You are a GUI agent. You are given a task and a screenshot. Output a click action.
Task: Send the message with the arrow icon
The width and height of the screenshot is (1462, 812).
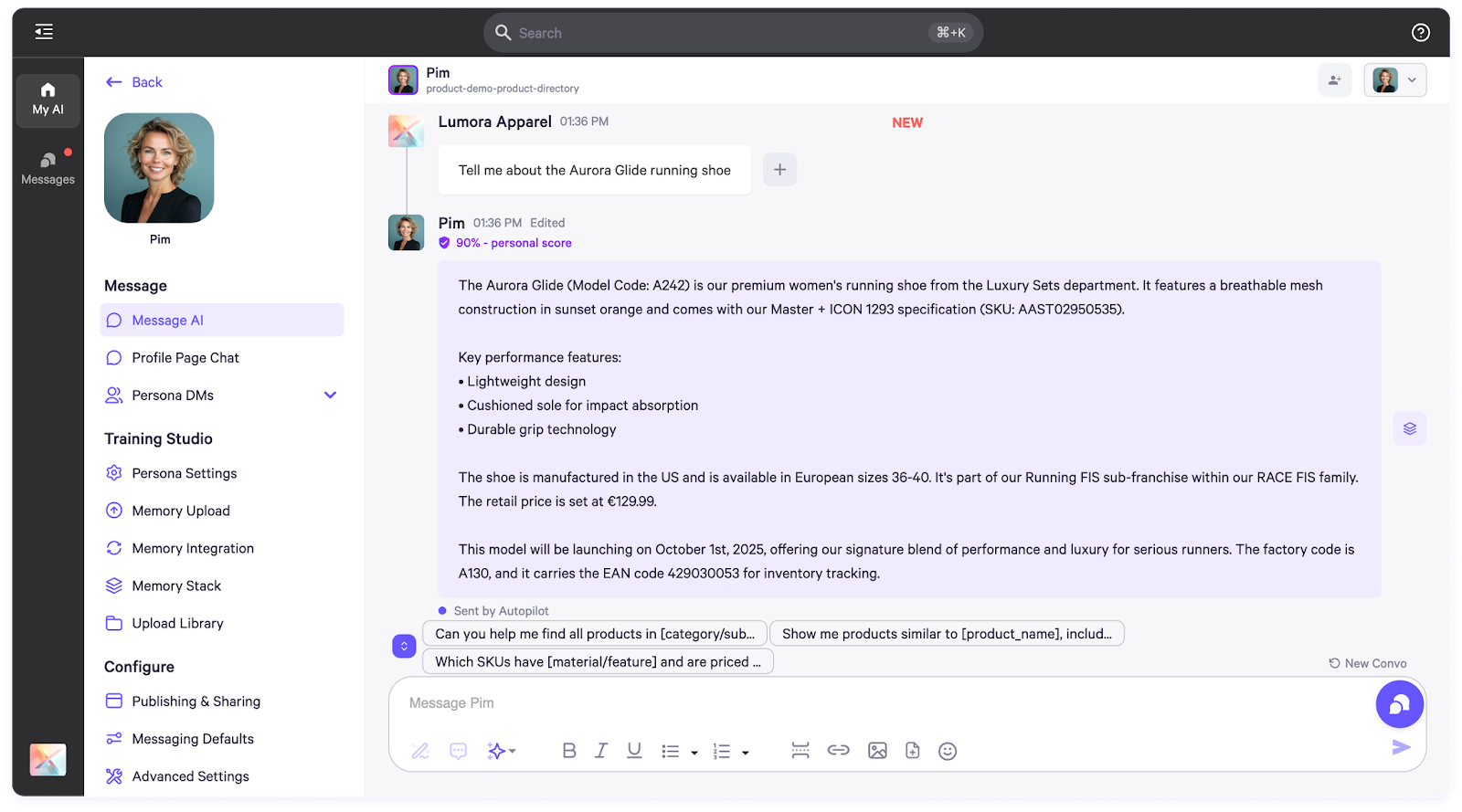tap(1401, 748)
